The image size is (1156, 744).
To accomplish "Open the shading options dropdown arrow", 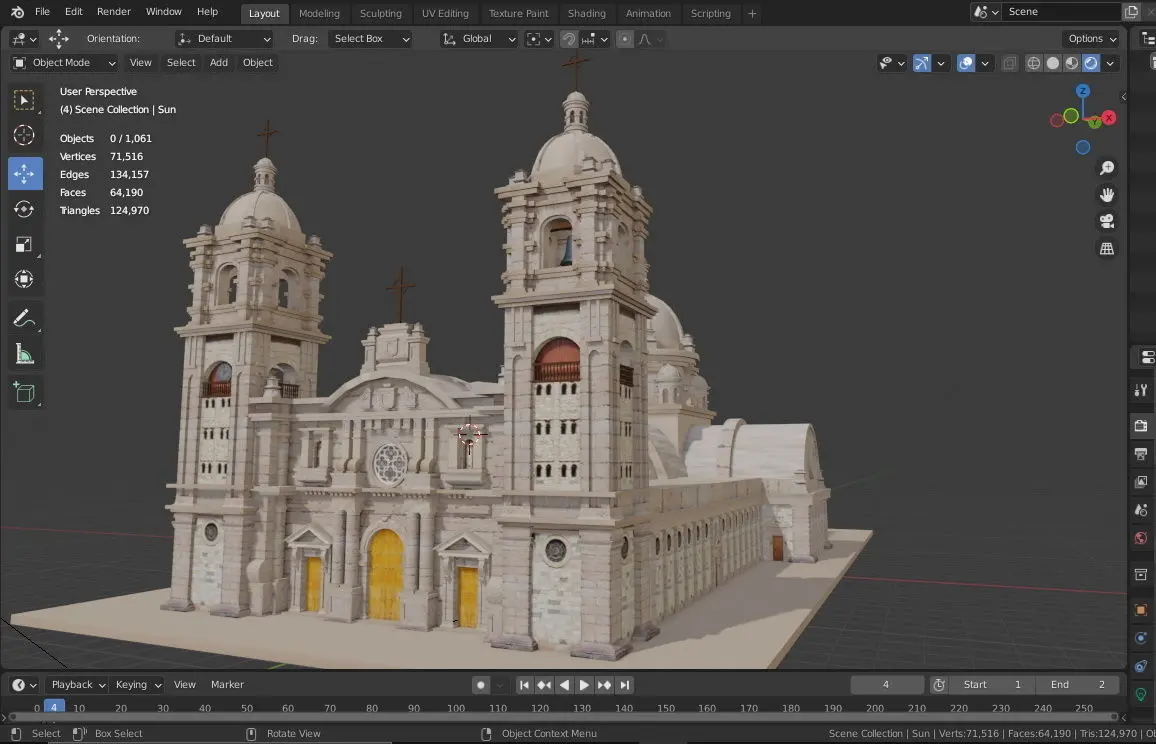I will point(1110,63).
